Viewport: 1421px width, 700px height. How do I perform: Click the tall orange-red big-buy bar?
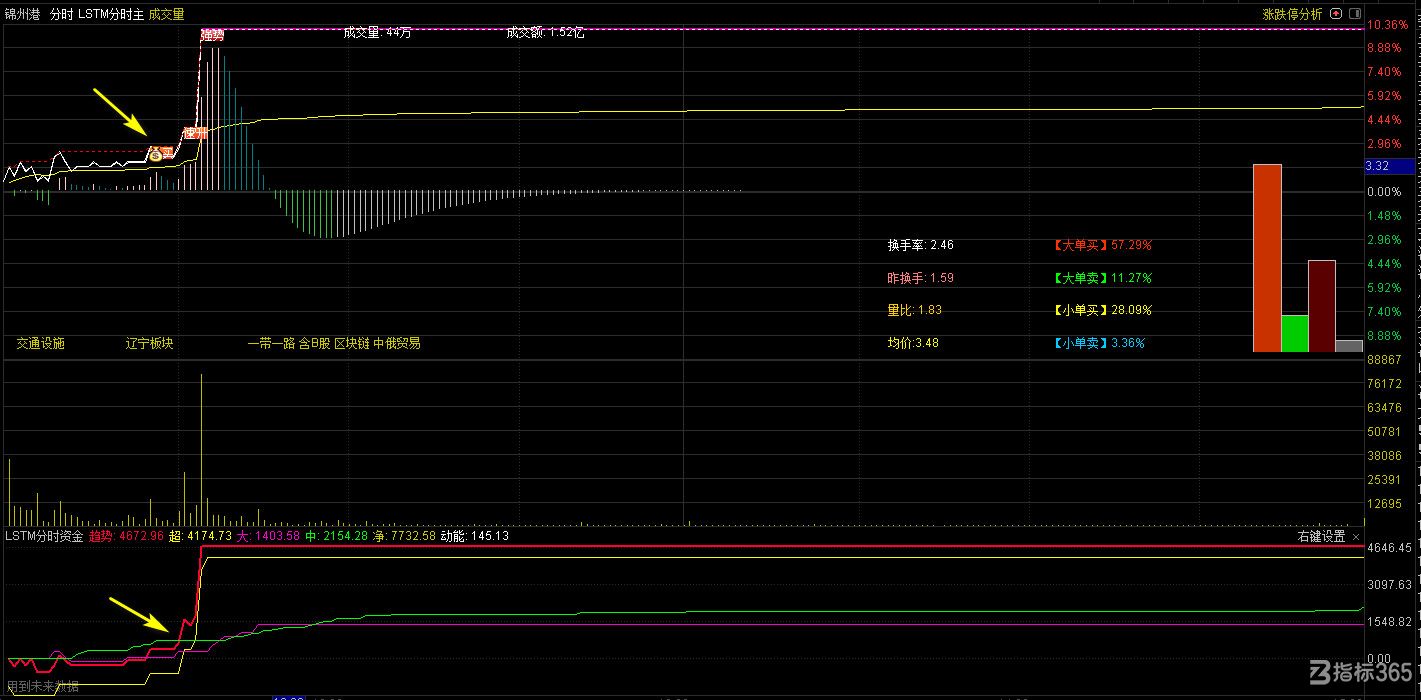tap(1267, 258)
